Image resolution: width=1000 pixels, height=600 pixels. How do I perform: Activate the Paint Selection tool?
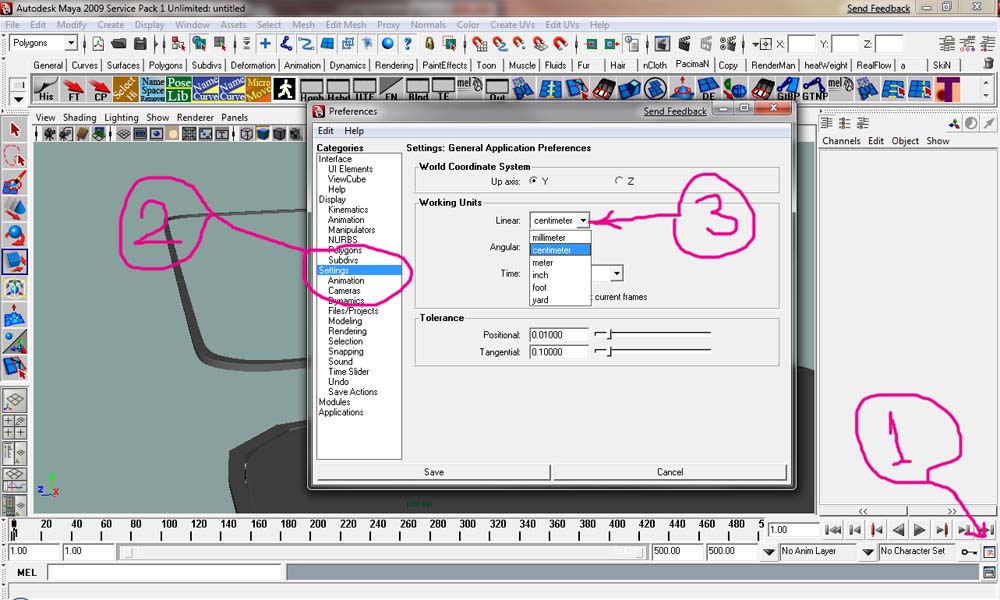click(15, 182)
